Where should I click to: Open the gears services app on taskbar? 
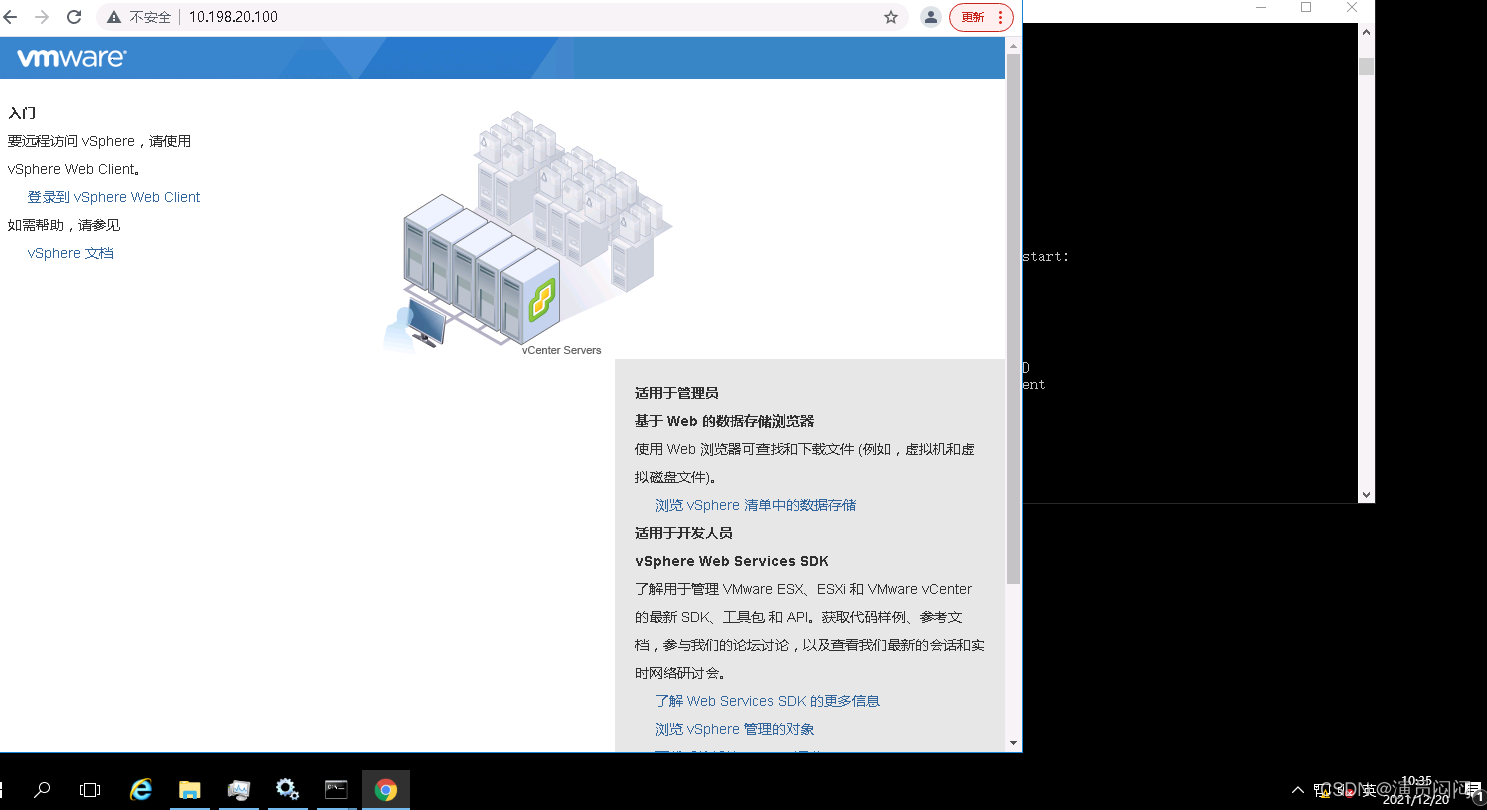[287, 790]
